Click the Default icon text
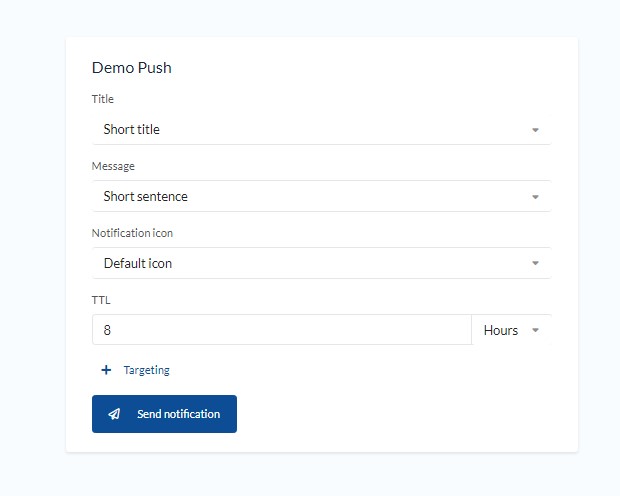The width and height of the screenshot is (620, 496). pos(138,263)
